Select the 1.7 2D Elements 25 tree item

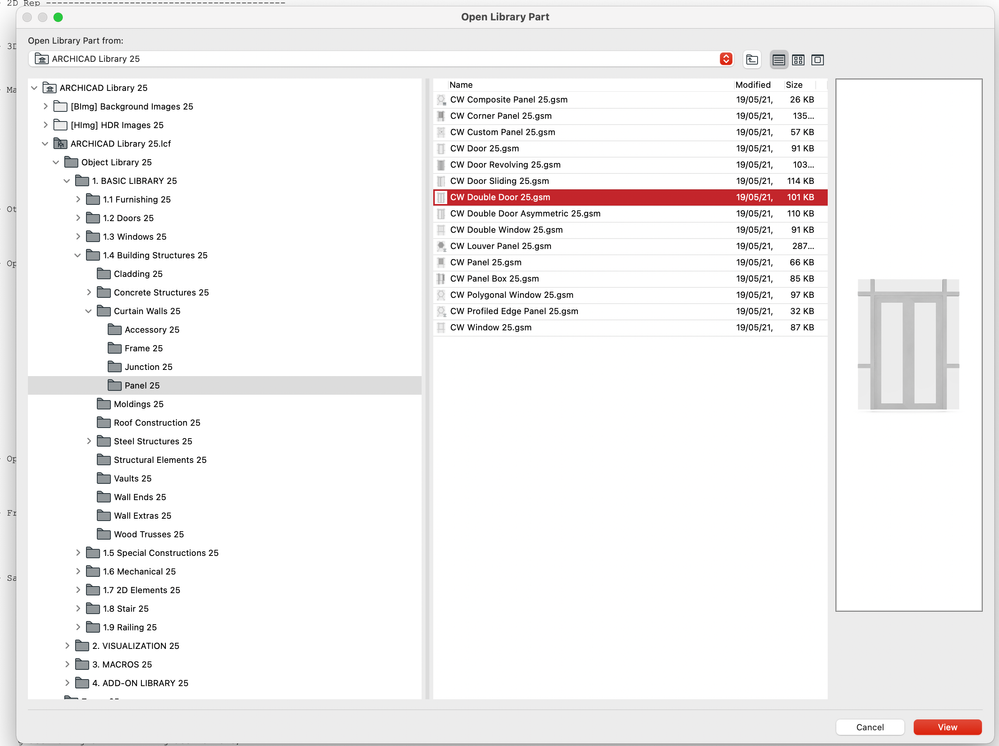141,590
